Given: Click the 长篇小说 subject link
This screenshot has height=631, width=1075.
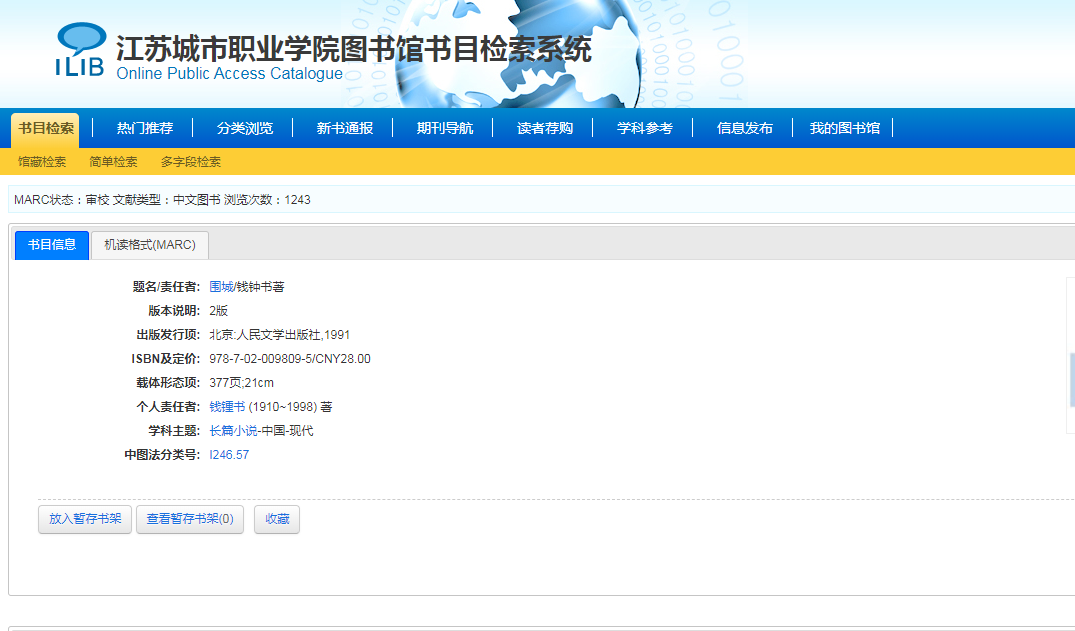Looking at the screenshot, I should pyautogui.click(x=233, y=431).
